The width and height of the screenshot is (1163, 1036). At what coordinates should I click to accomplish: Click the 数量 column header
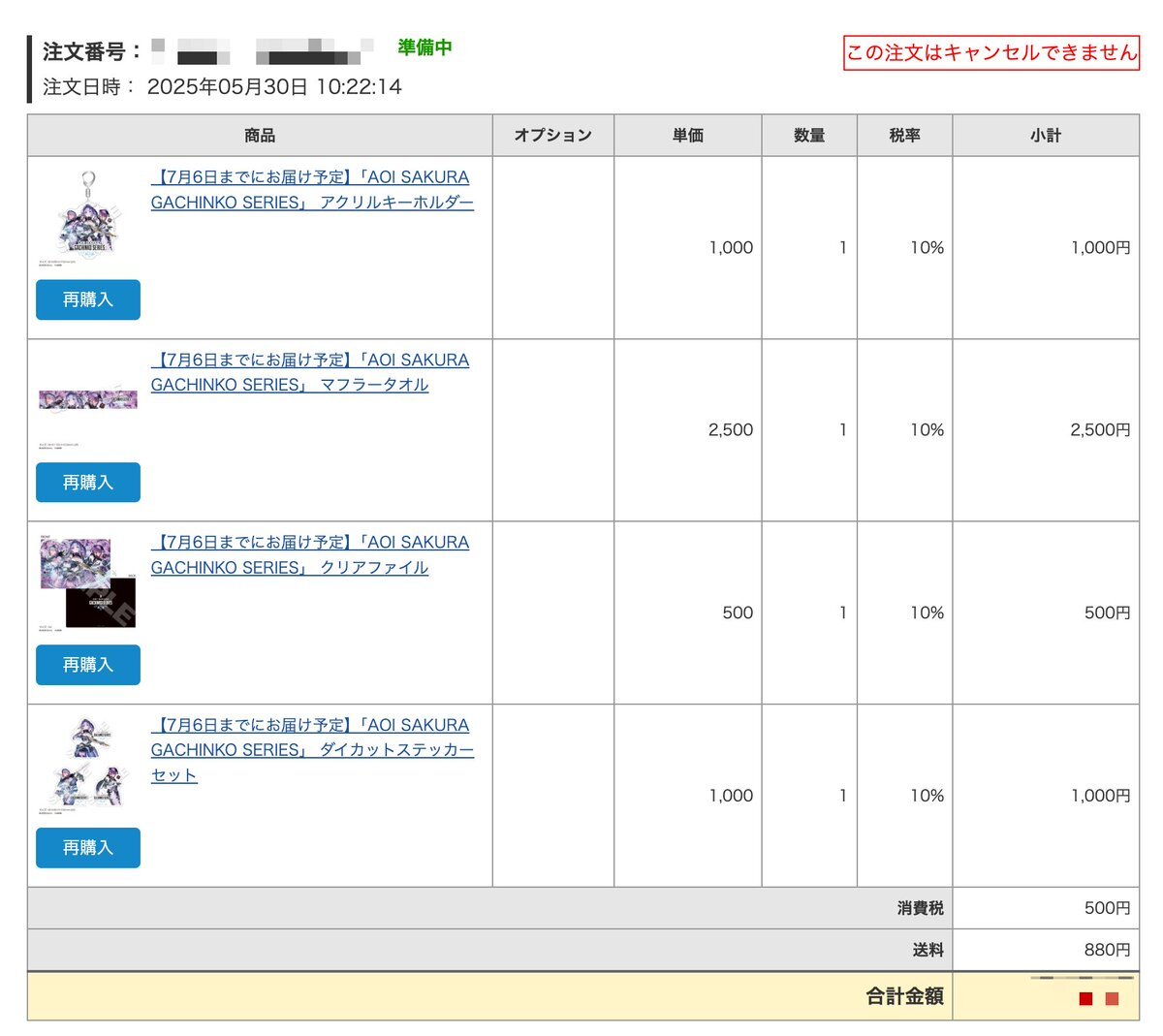point(808,136)
